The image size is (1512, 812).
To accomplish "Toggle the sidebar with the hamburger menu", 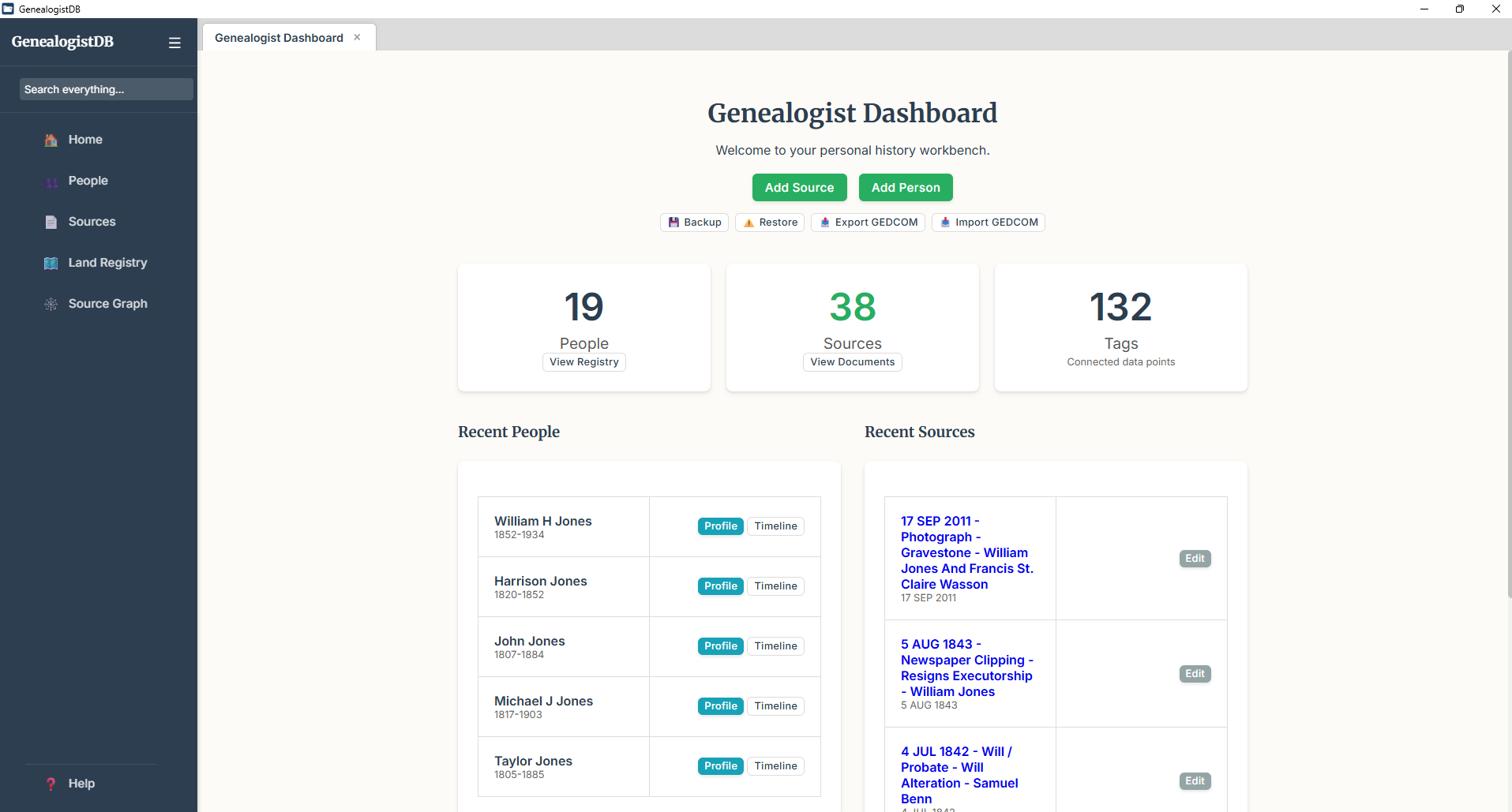I will [x=174, y=42].
